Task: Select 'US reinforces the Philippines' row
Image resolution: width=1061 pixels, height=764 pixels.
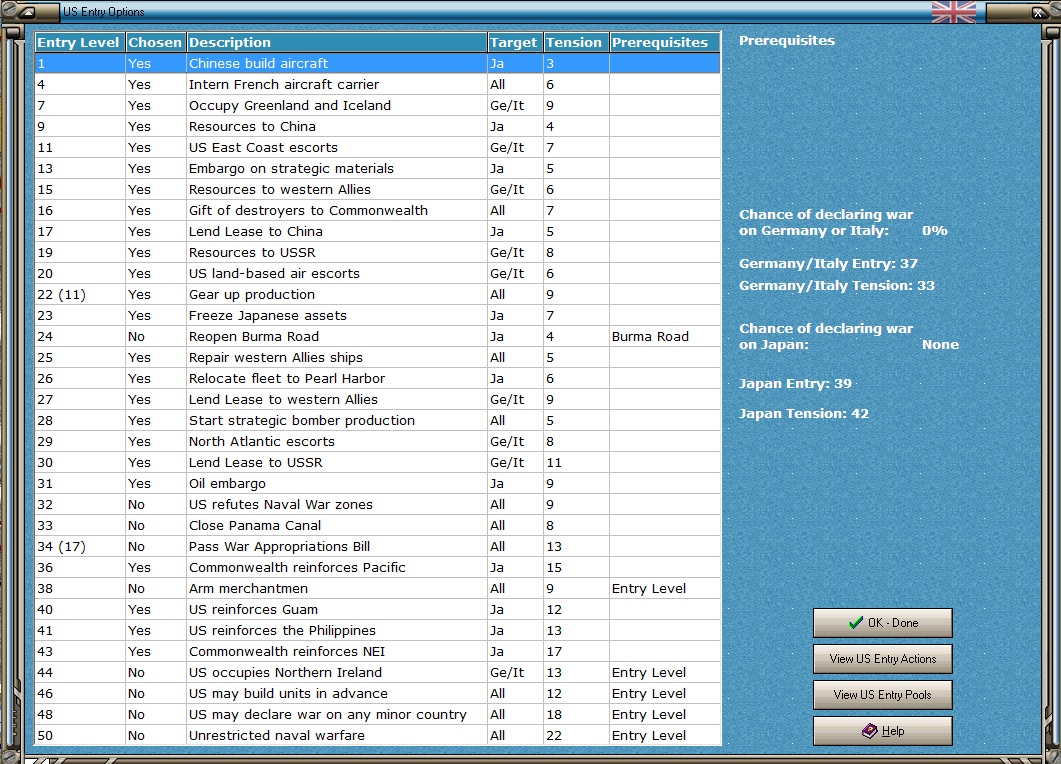Action: [x=378, y=629]
